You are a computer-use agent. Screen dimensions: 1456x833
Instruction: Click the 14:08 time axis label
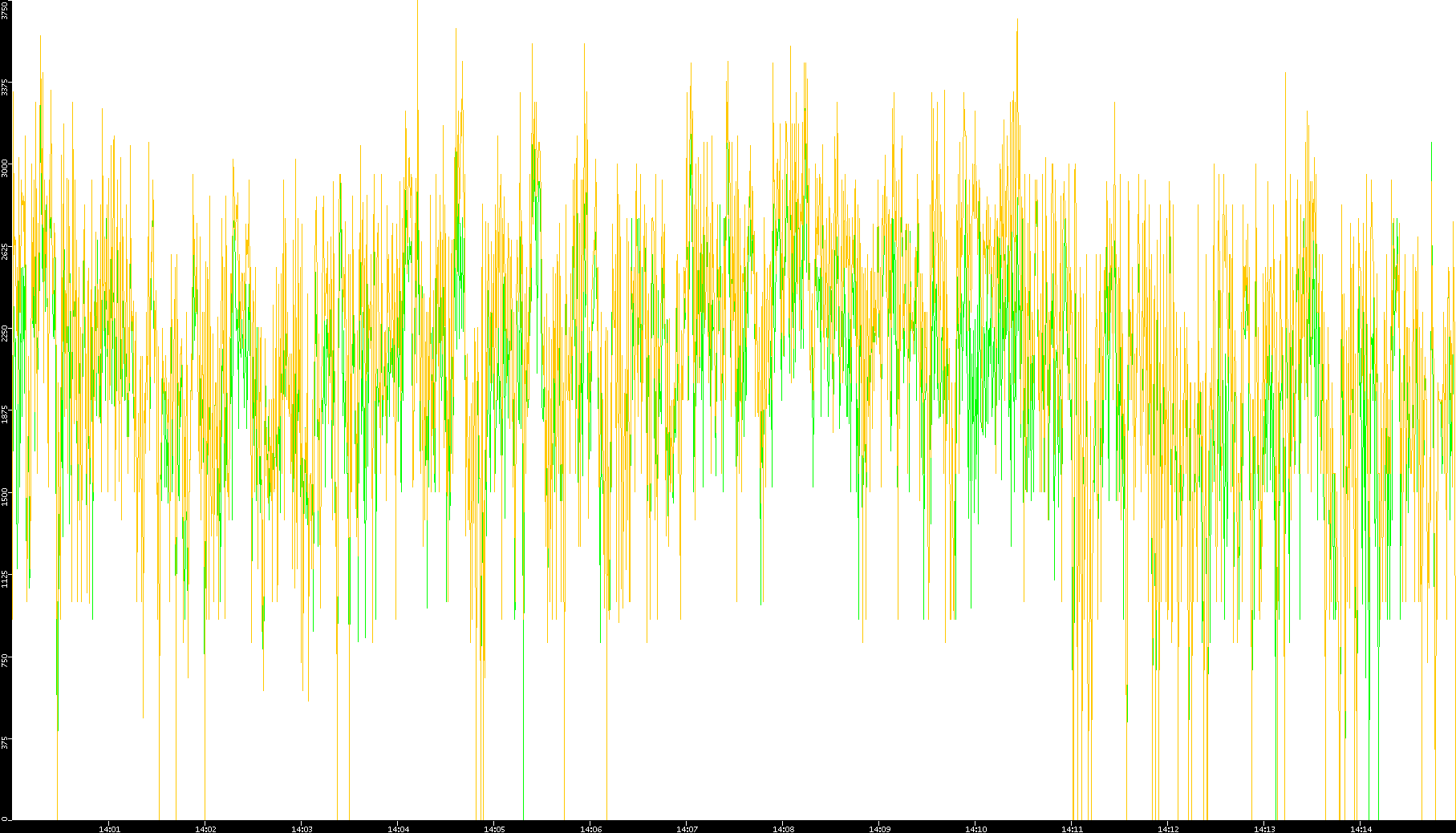(783, 829)
